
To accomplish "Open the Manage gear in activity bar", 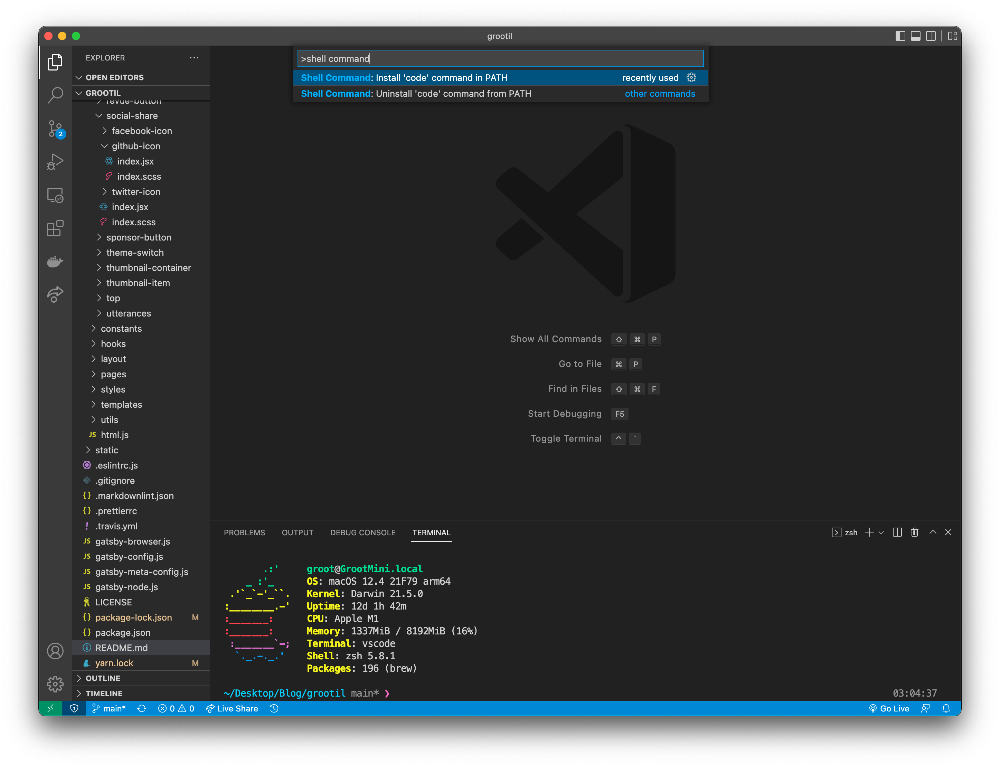I will point(55,684).
